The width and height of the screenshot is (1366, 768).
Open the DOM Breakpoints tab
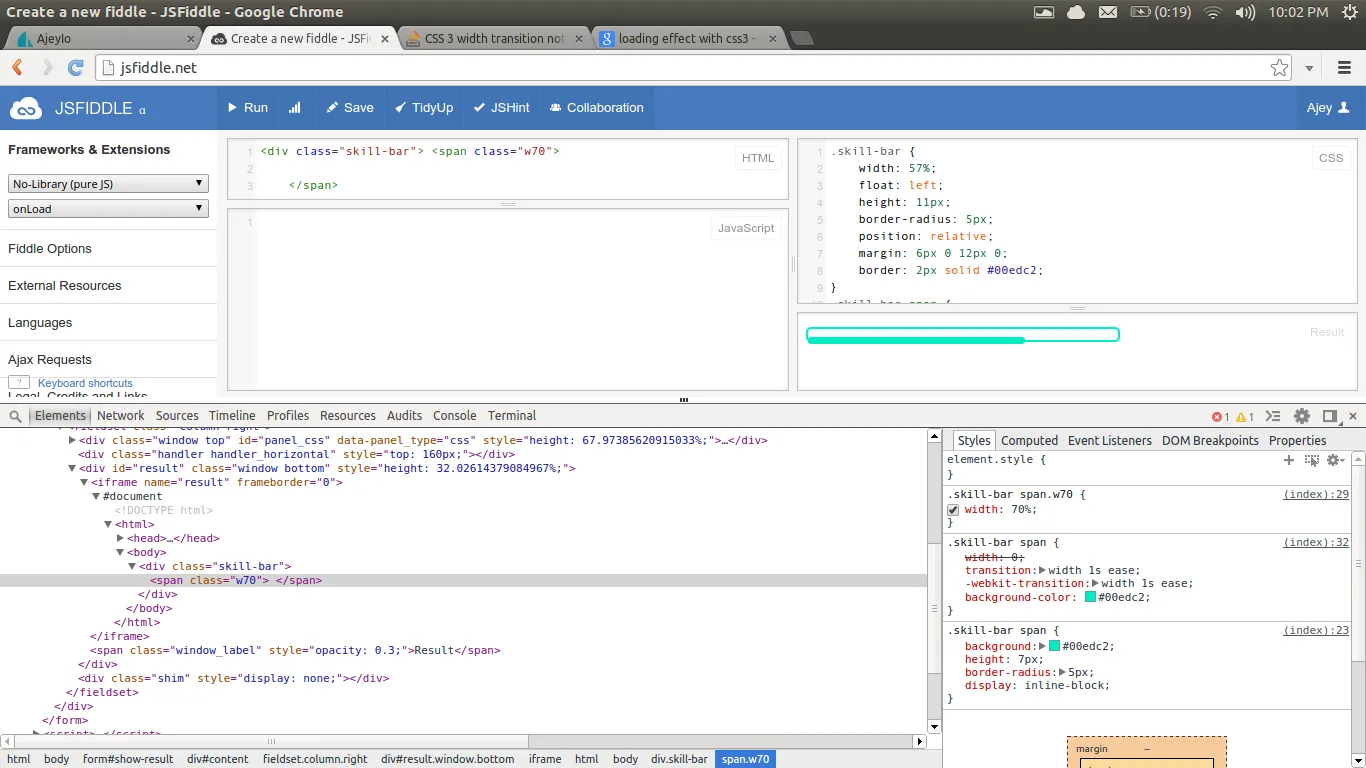[1210, 441]
